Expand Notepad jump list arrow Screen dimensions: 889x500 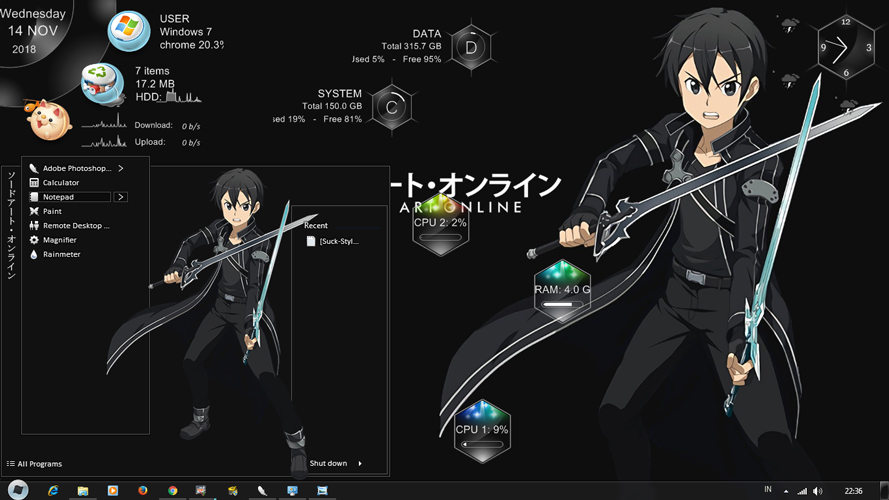(x=120, y=197)
